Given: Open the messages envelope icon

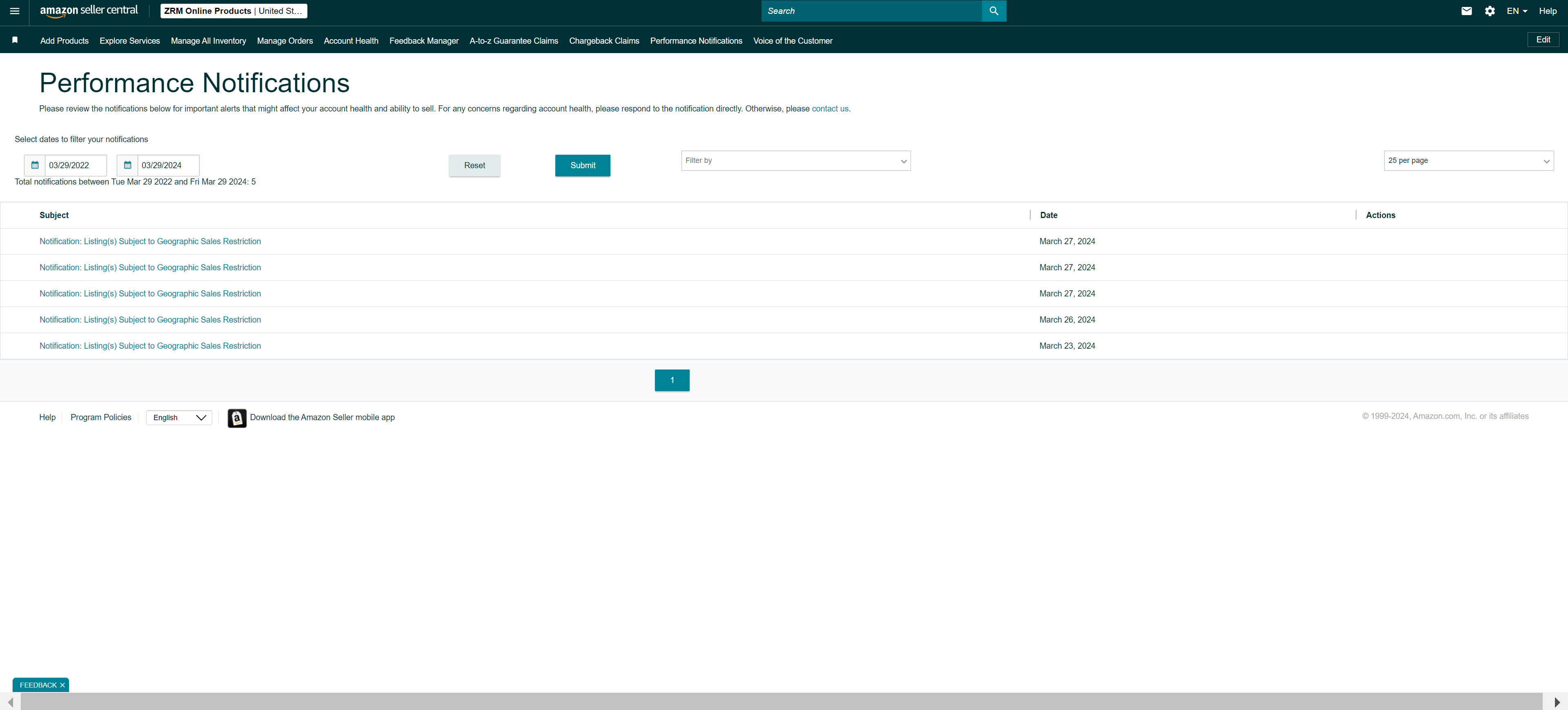Looking at the screenshot, I should coord(1466,11).
